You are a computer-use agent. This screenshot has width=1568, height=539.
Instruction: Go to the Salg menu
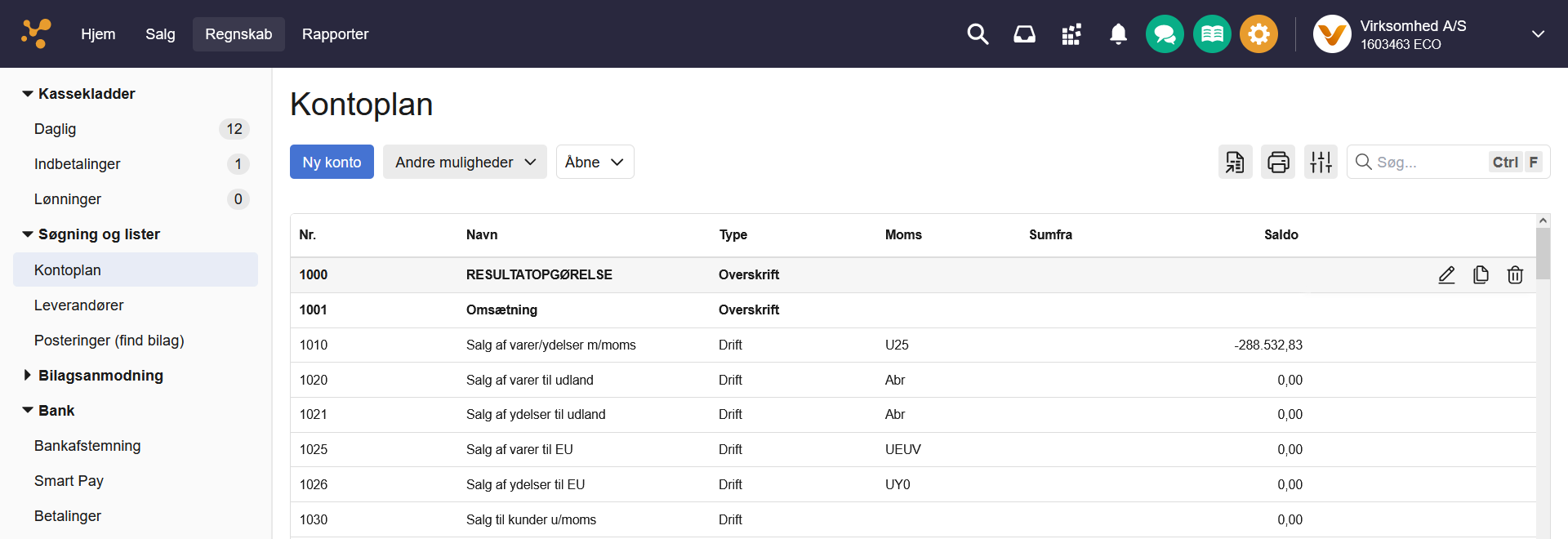160,34
